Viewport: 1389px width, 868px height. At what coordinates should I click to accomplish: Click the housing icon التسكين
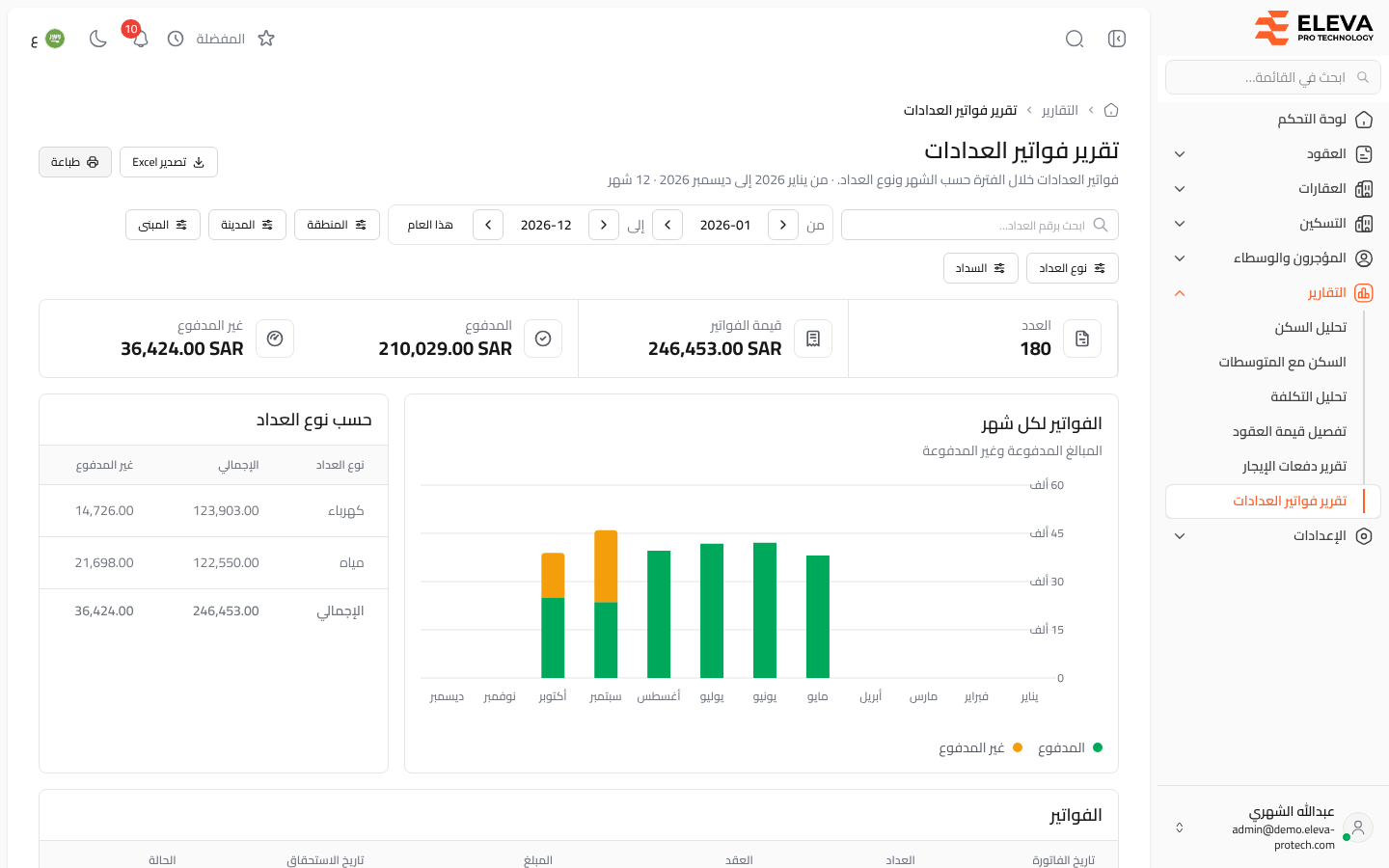(x=1364, y=224)
